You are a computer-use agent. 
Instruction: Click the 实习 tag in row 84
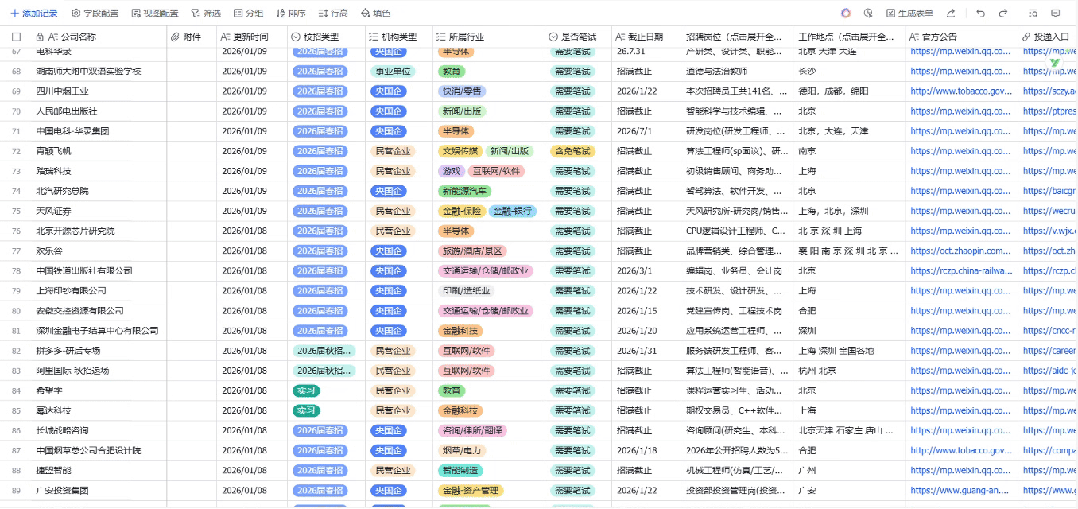(306, 391)
